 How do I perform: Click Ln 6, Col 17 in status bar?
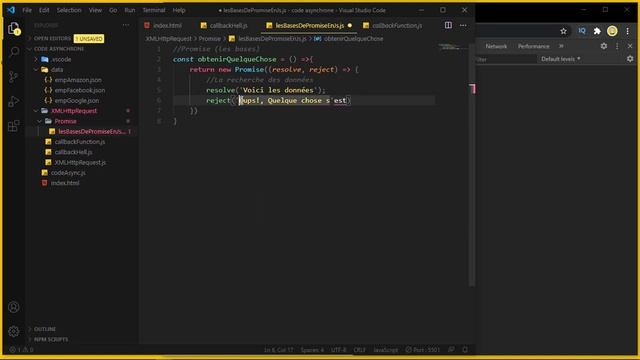click(278, 350)
